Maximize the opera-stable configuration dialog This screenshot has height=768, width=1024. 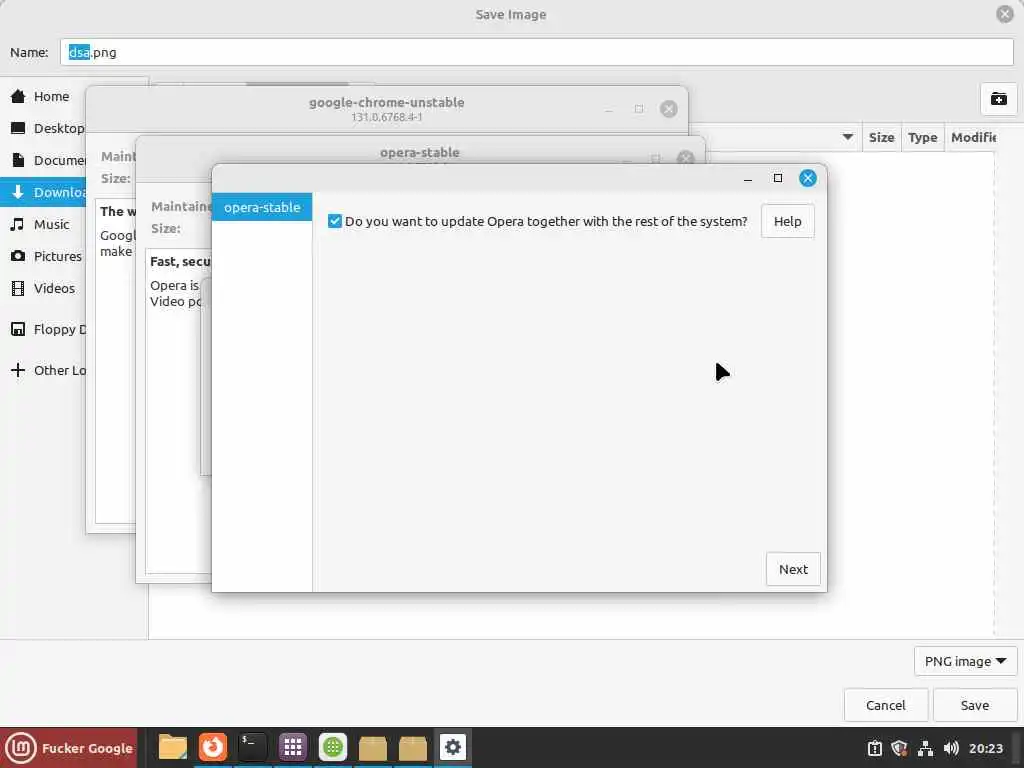pos(777,178)
